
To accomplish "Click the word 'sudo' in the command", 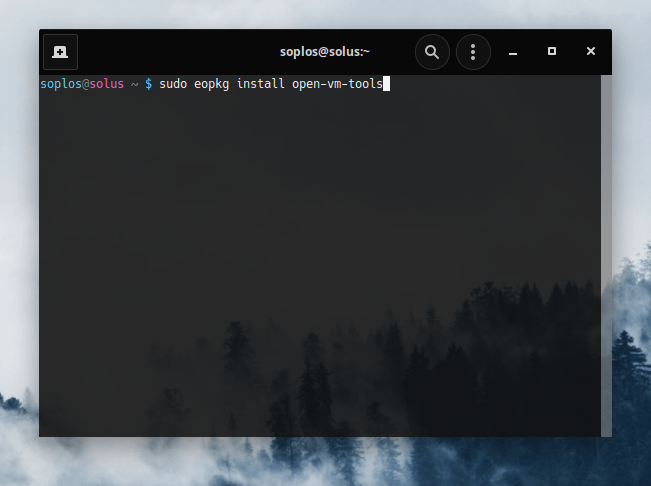I will click(173, 84).
